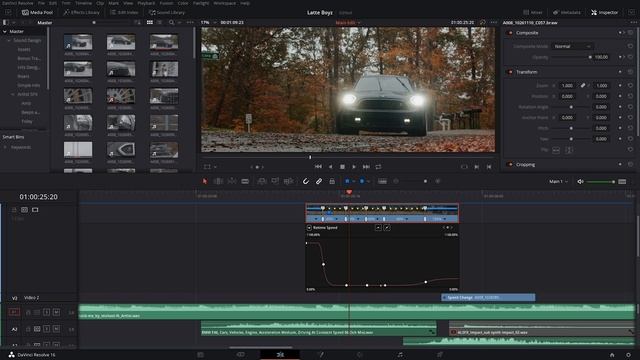Viewport: 640px width, 360px height.
Task: Expand the Keywords smart bin
Action: [x=5, y=147]
